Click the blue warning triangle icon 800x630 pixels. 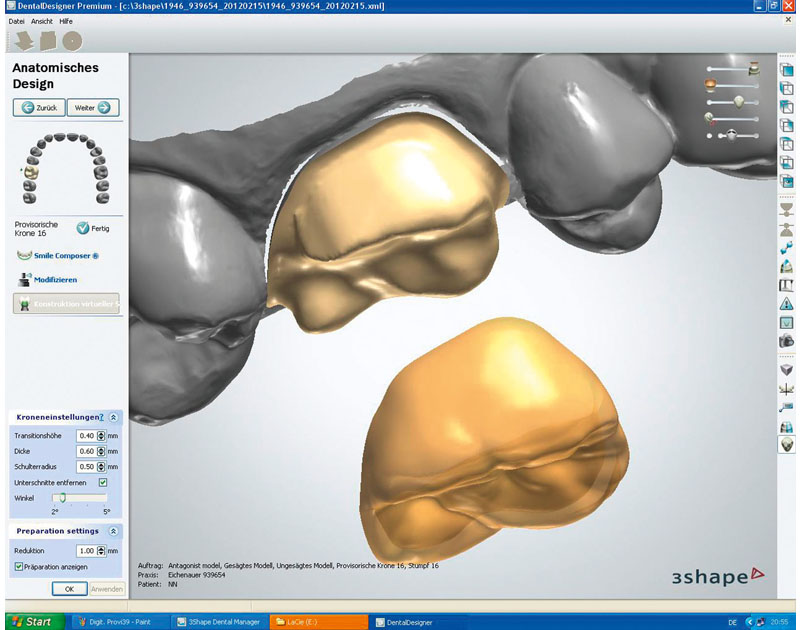click(787, 304)
